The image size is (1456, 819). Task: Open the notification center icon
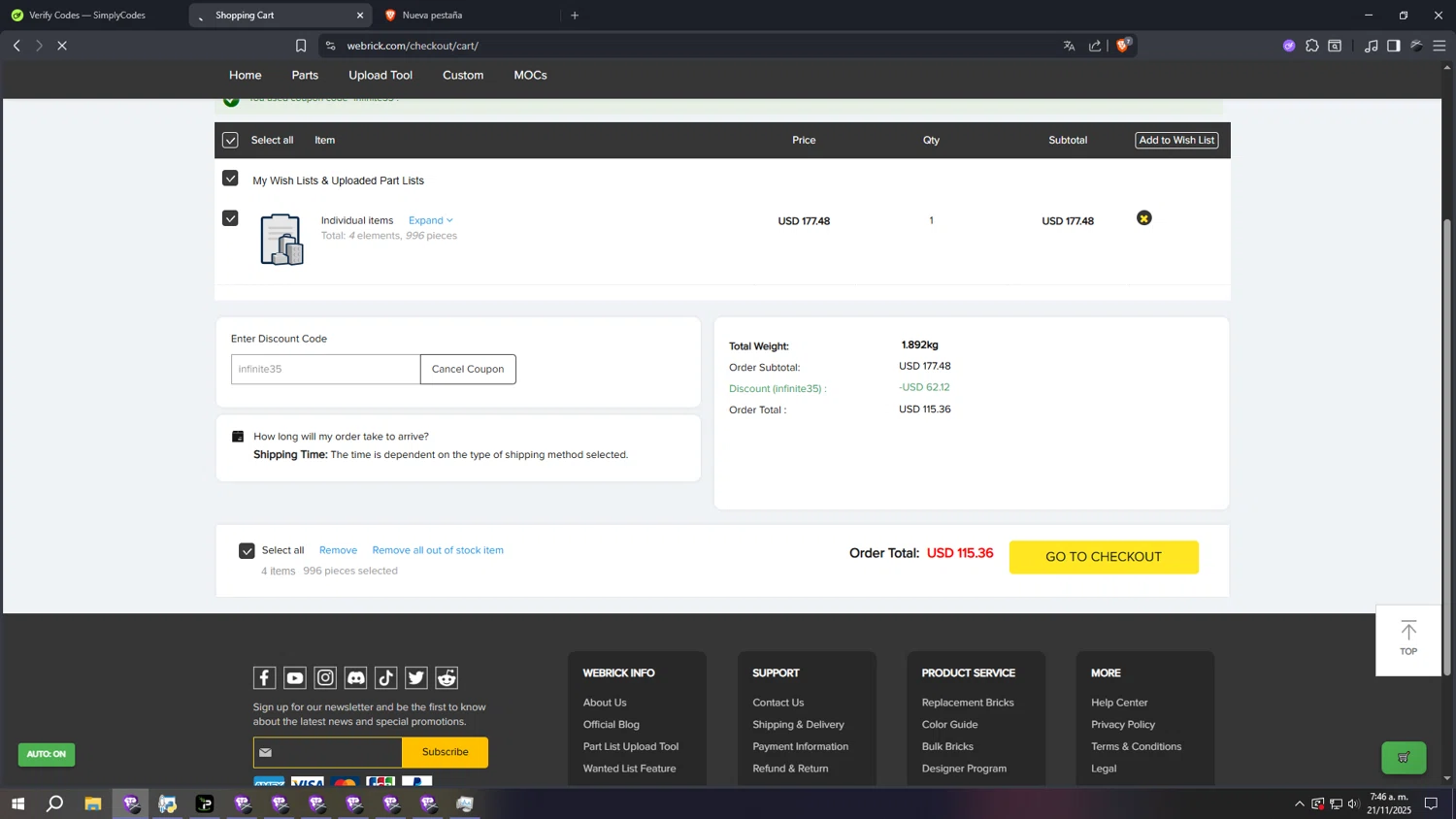pyautogui.click(x=1431, y=803)
